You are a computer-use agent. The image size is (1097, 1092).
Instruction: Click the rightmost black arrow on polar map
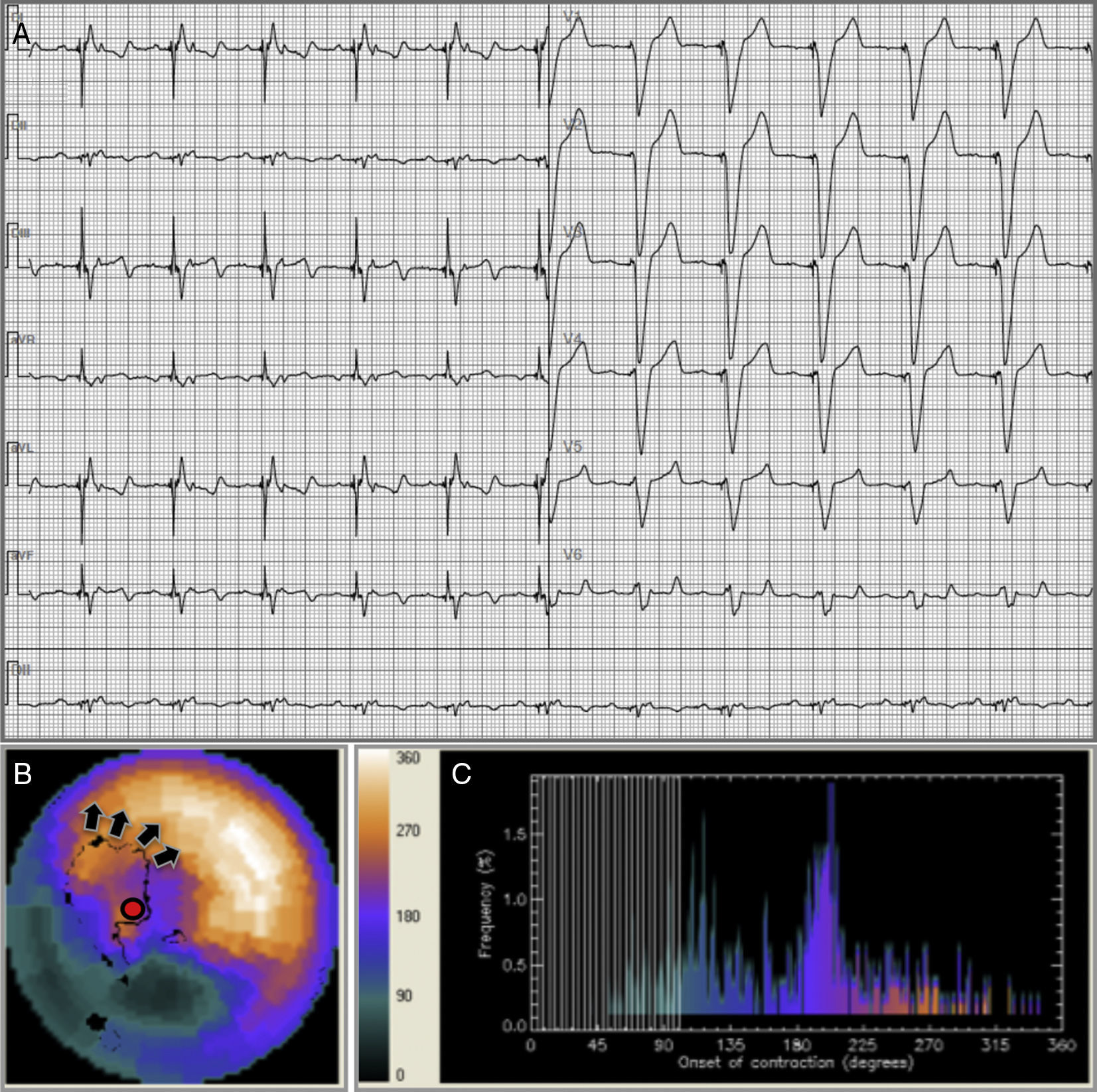click(167, 856)
